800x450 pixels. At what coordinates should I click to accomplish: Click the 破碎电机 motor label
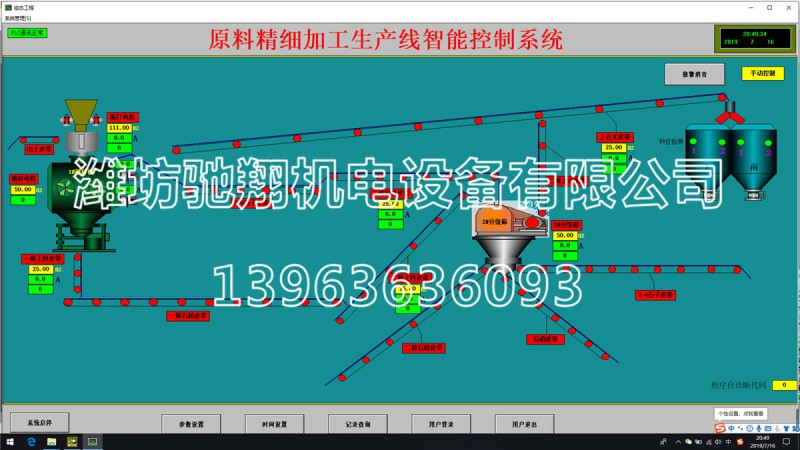[23, 179]
